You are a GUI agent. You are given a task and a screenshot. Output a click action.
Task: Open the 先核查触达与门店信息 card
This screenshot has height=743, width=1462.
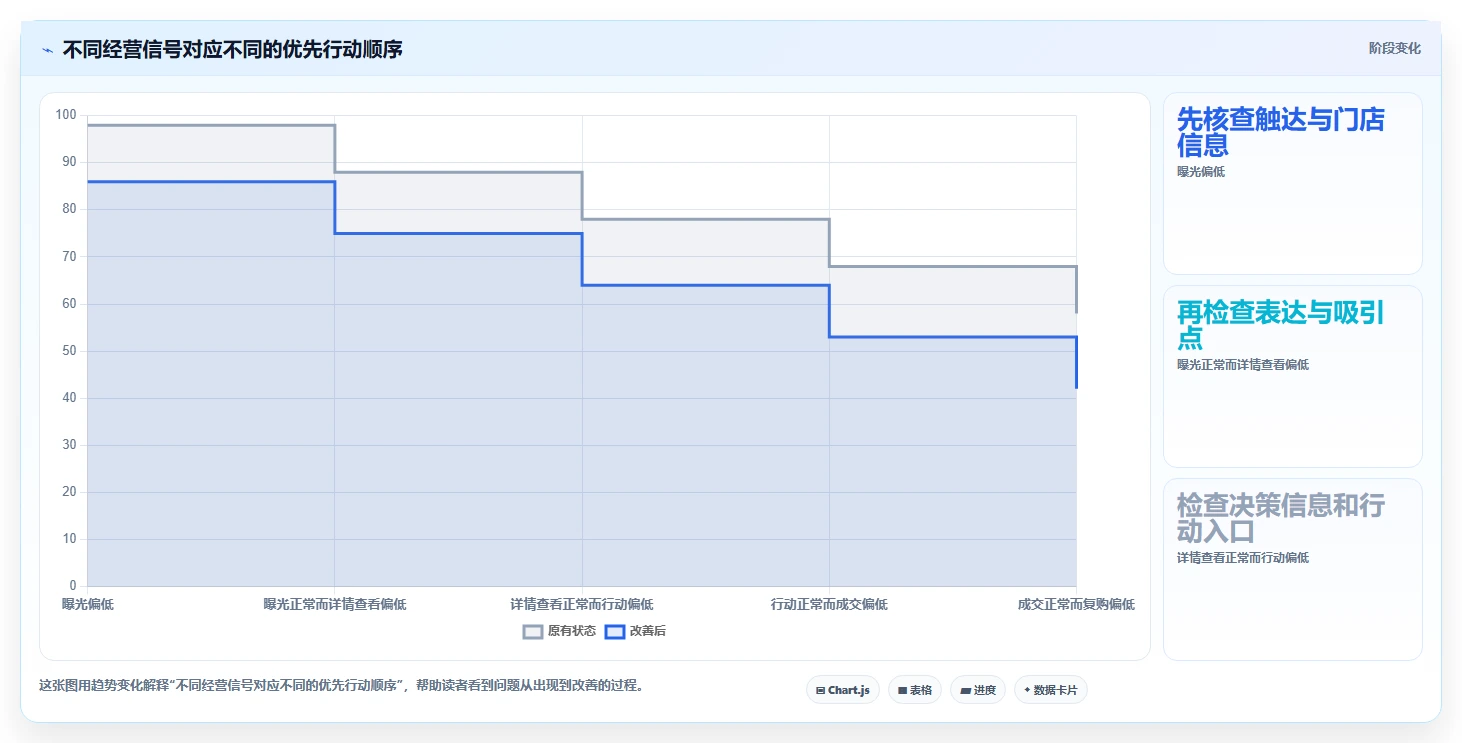tap(1293, 183)
